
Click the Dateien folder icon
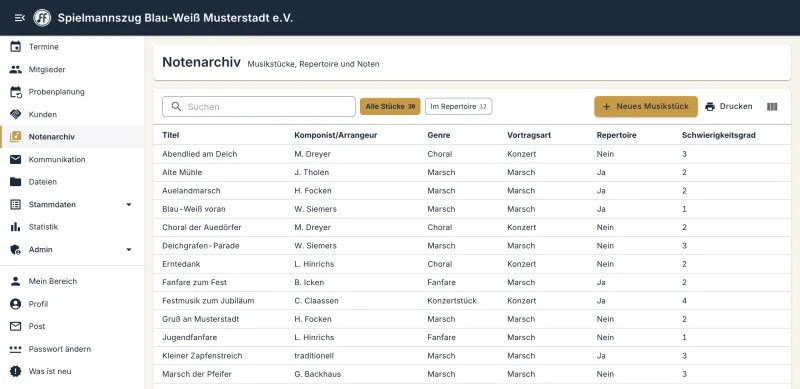click(x=16, y=182)
